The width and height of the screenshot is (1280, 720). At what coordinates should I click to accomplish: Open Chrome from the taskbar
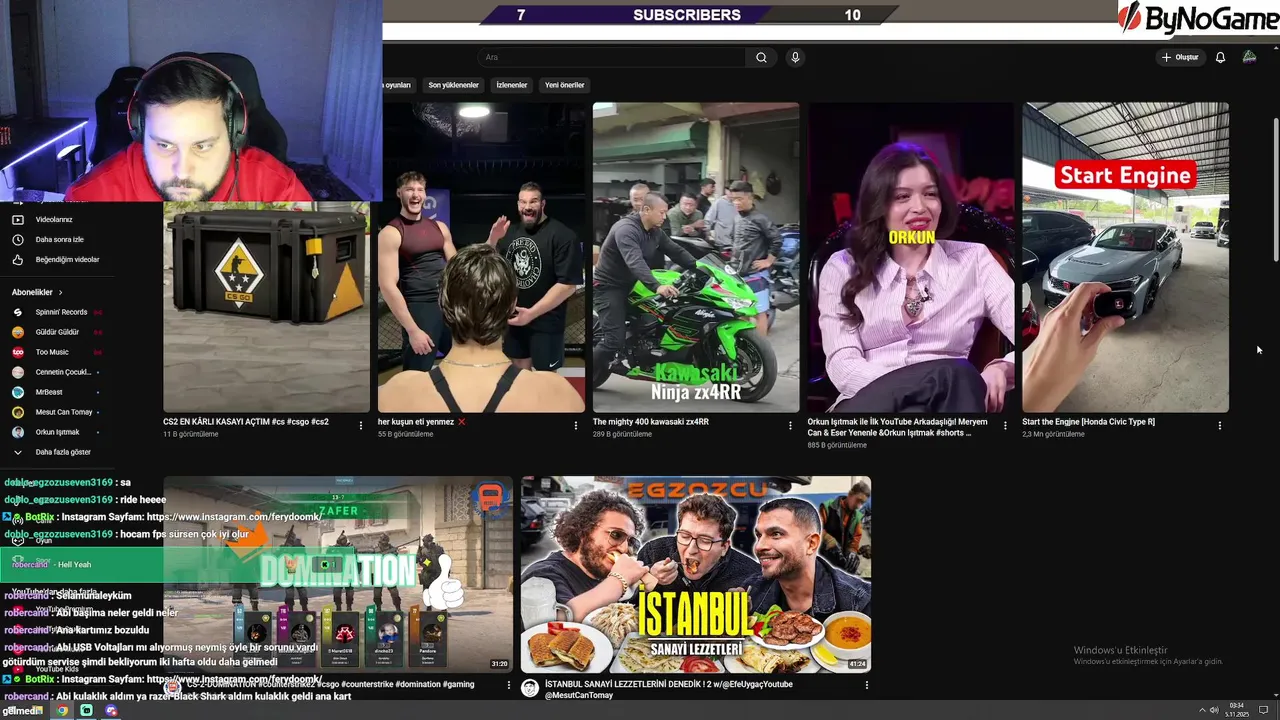point(62,710)
